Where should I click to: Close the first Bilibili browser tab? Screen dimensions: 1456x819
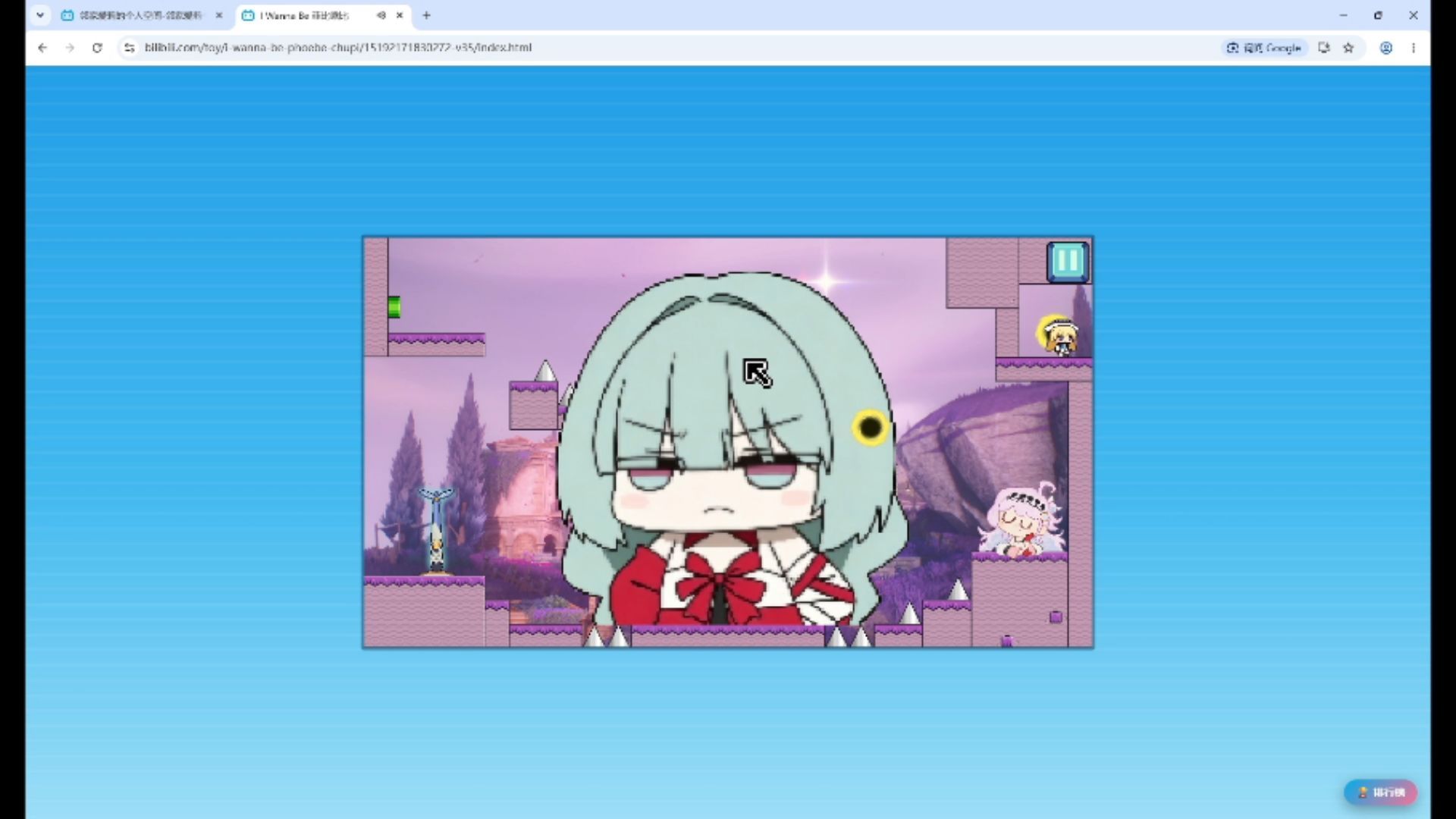click(x=219, y=15)
